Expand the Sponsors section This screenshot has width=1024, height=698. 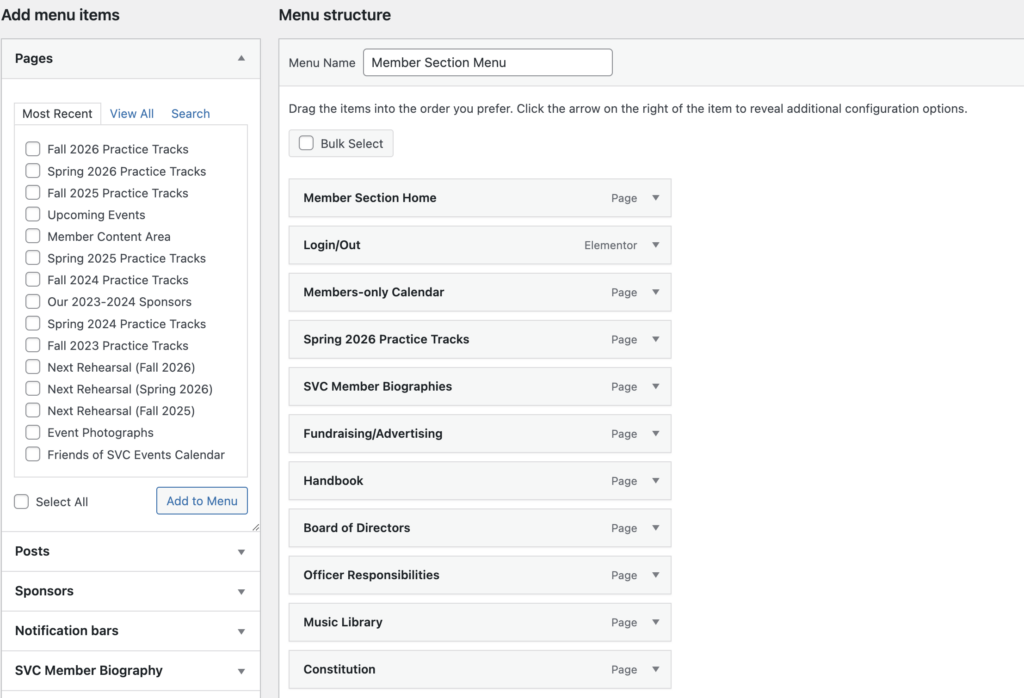tap(241, 592)
